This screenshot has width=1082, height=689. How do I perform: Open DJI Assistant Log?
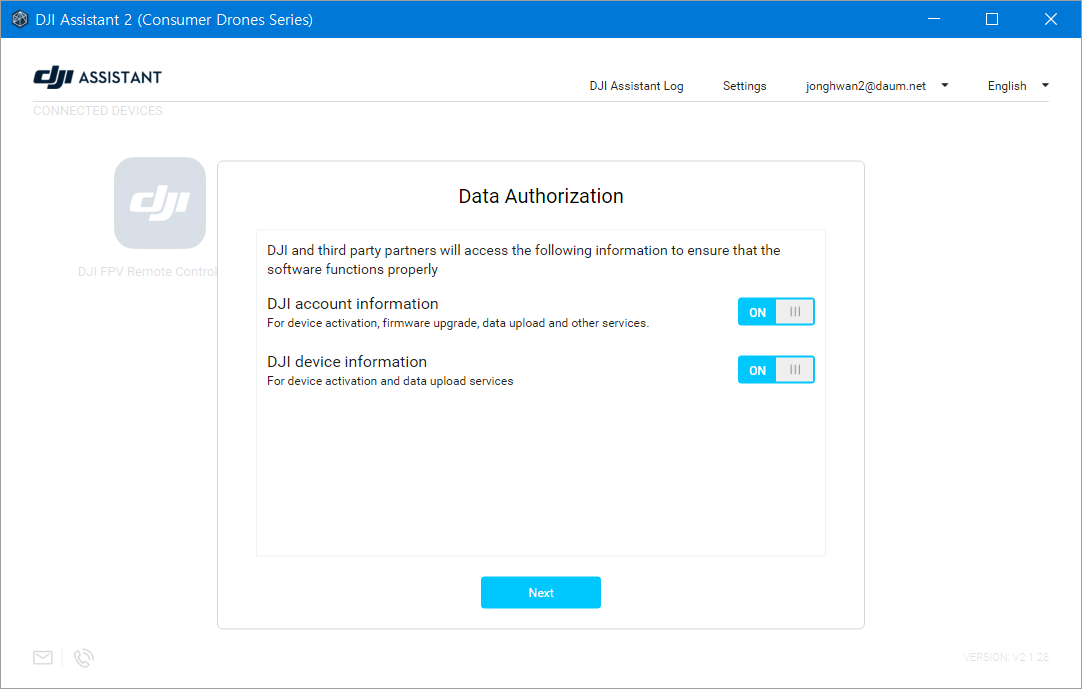pos(636,86)
